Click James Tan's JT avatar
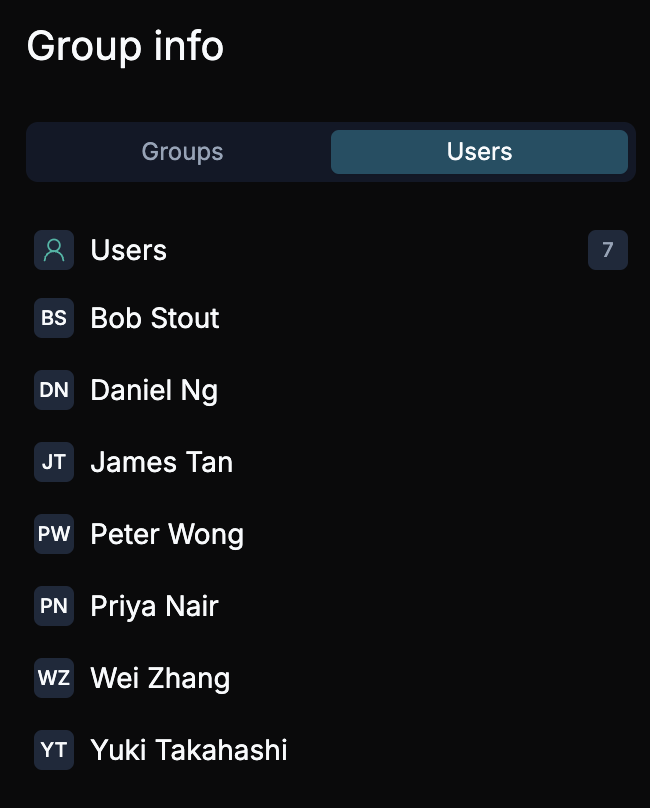This screenshot has height=808, width=650. 54,462
